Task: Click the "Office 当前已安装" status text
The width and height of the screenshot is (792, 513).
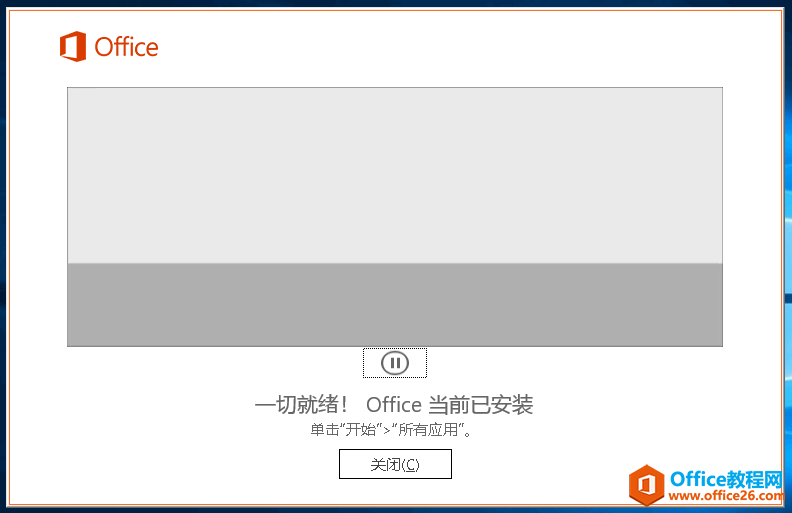Action: tap(450, 405)
